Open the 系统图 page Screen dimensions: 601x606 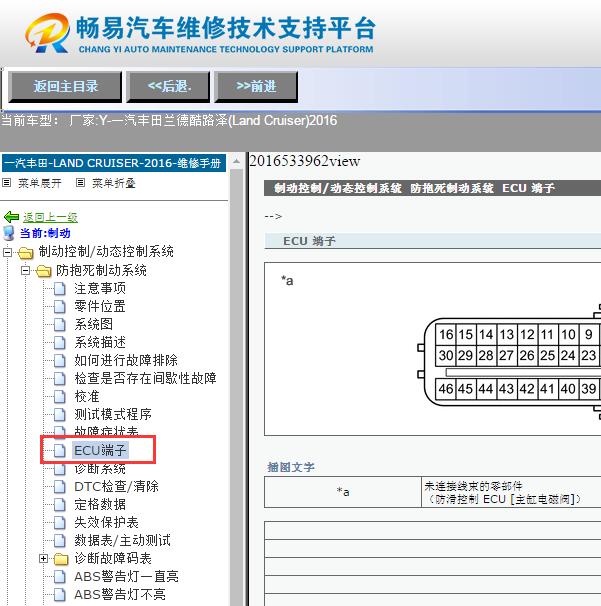click(x=94, y=324)
